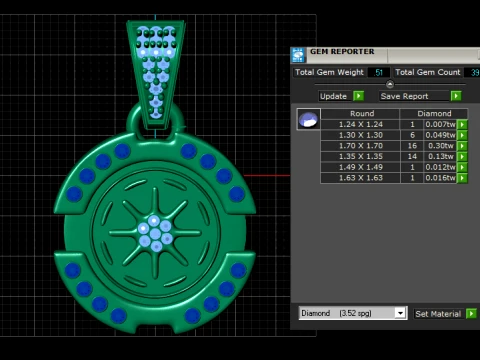The height and width of the screenshot is (360, 480).
Task: Click the green arrow next to Save Report
Action: pyautogui.click(x=456, y=96)
